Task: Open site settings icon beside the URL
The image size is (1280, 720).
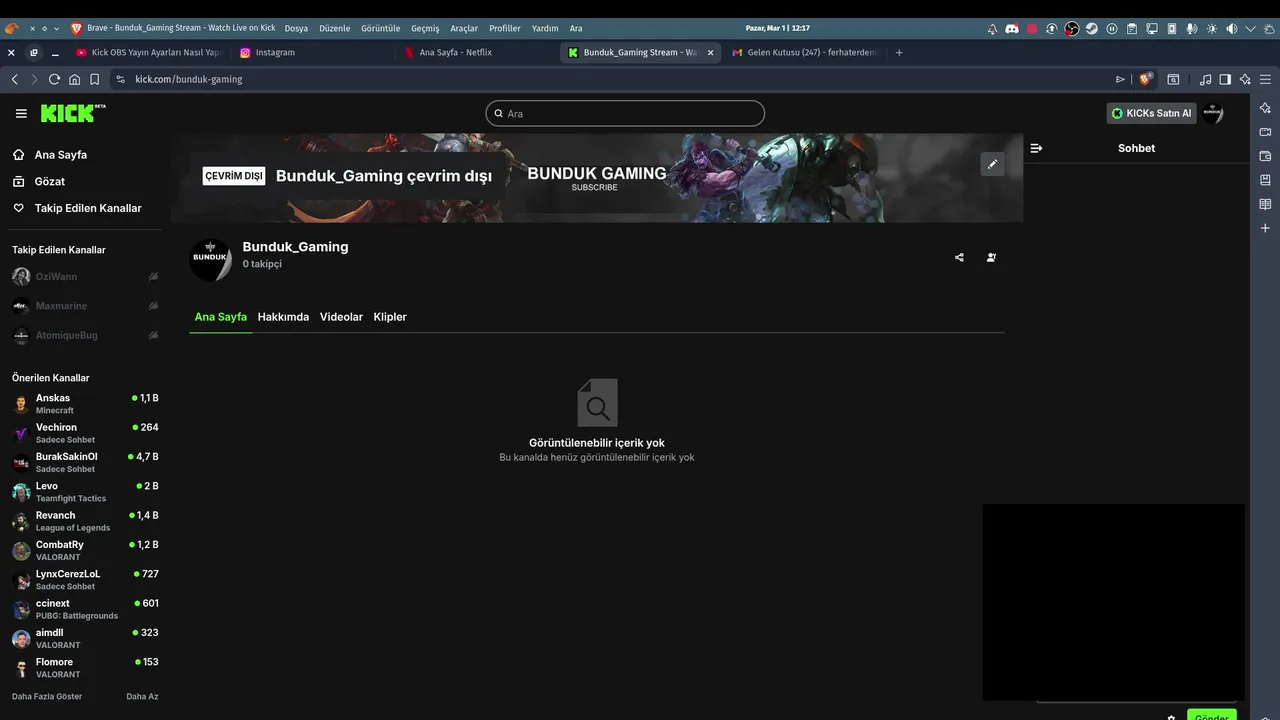Action: click(x=120, y=79)
